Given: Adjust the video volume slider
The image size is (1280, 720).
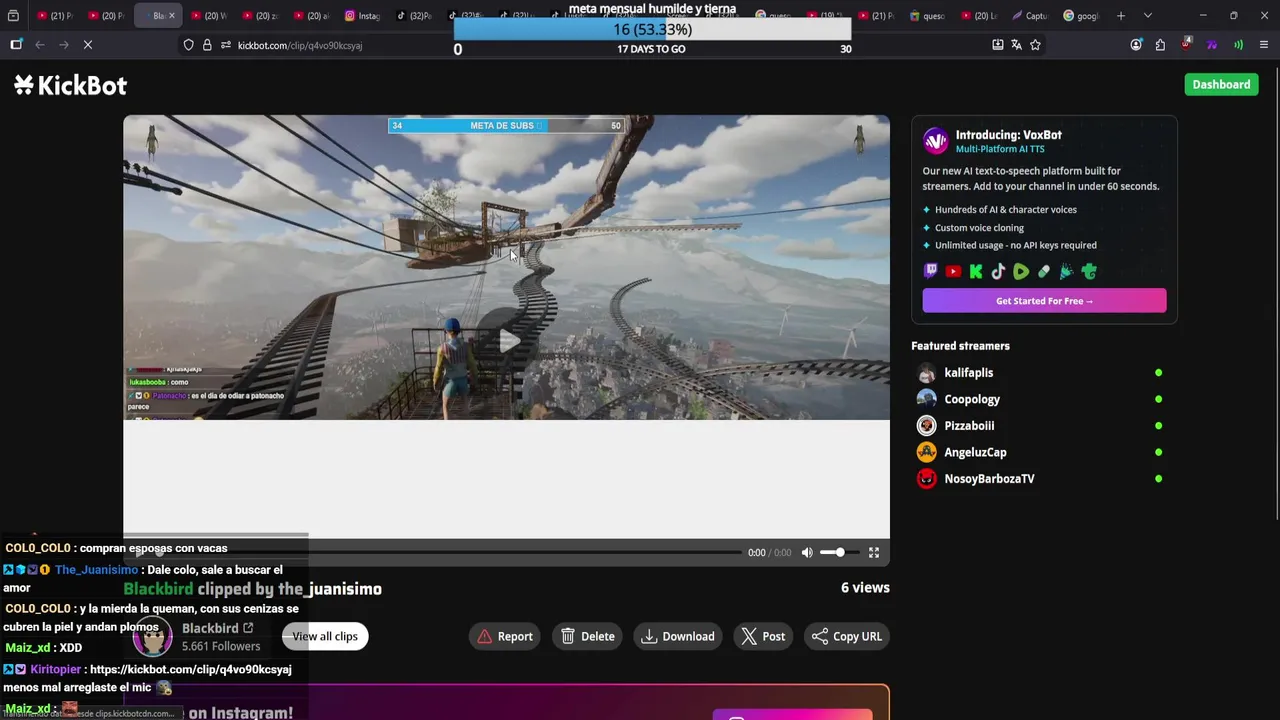Looking at the screenshot, I should [838, 552].
